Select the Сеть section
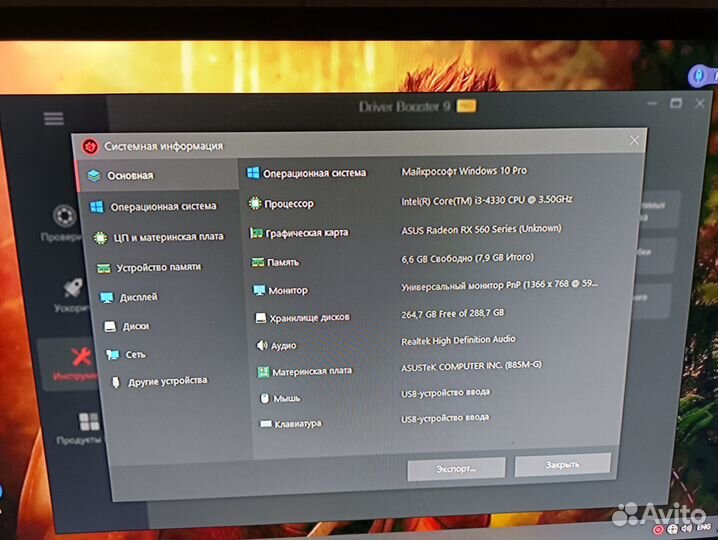 (134, 354)
